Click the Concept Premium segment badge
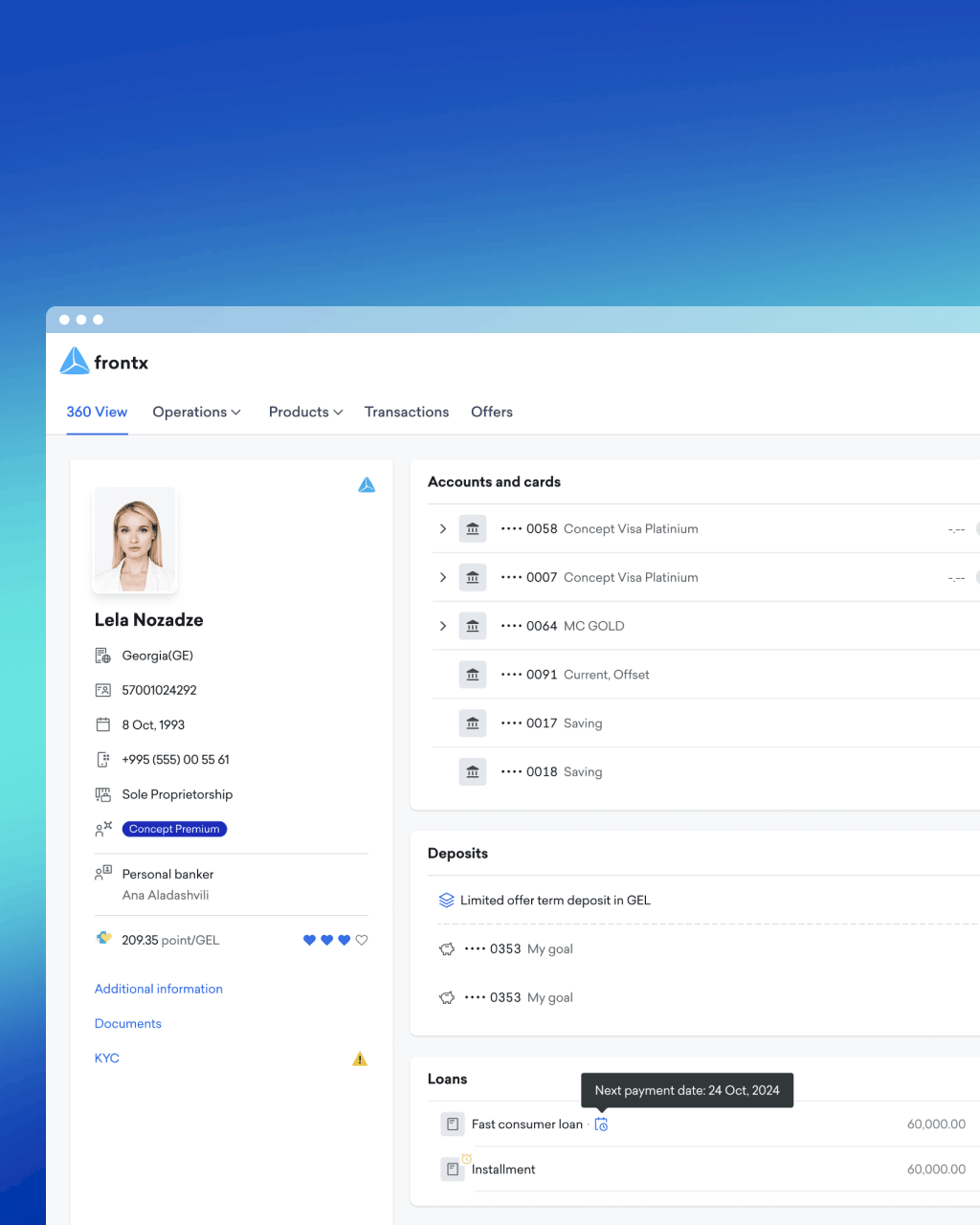The width and height of the screenshot is (980, 1225). point(173,829)
